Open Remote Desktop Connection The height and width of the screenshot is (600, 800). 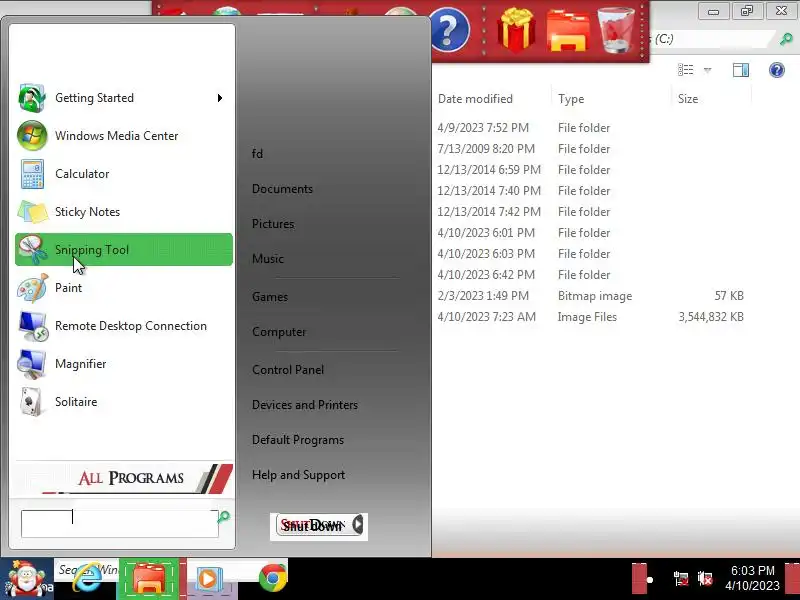point(123,326)
